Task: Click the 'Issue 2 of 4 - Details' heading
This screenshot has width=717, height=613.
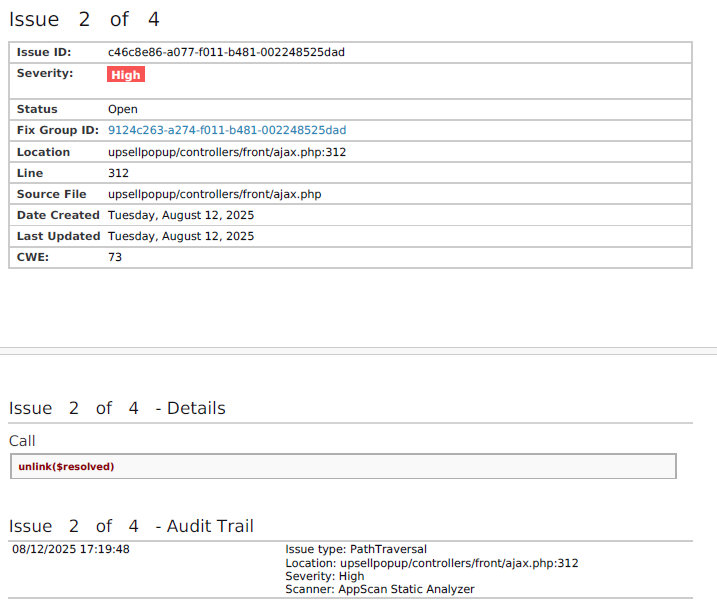Action: [117, 408]
